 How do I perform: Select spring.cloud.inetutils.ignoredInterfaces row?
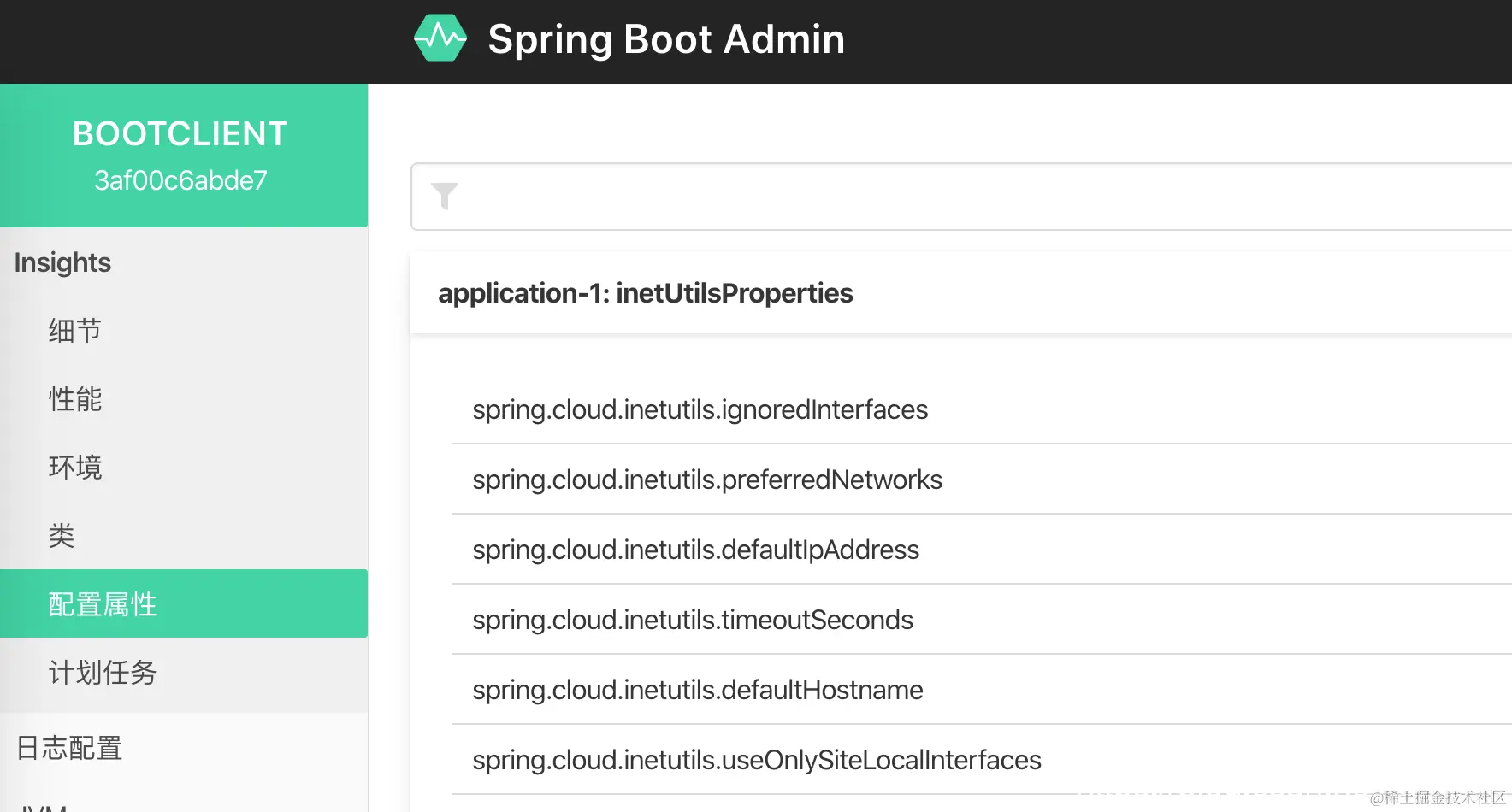point(982,409)
